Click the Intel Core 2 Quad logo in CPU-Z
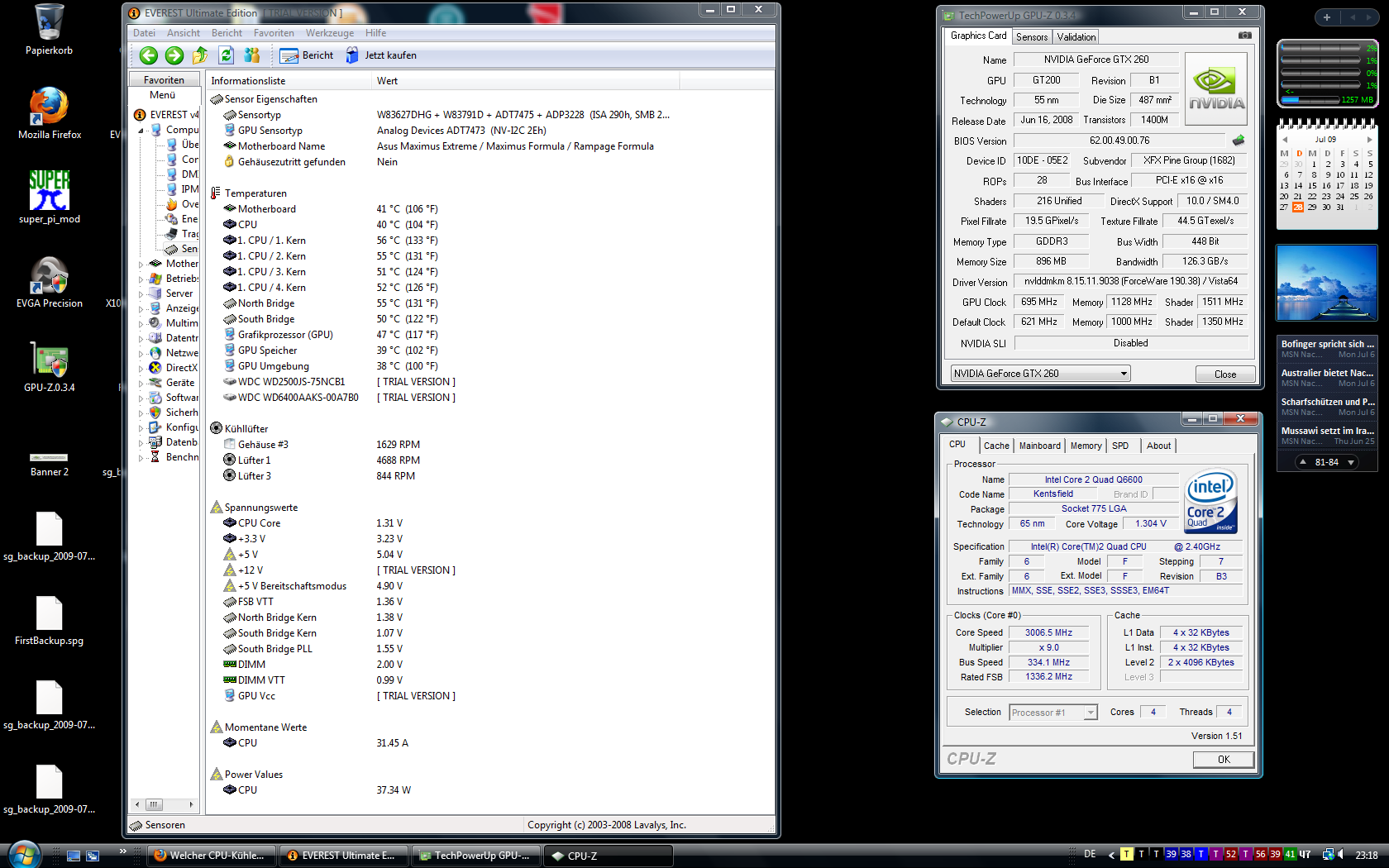The image size is (1389, 868). [x=1211, y=501]
